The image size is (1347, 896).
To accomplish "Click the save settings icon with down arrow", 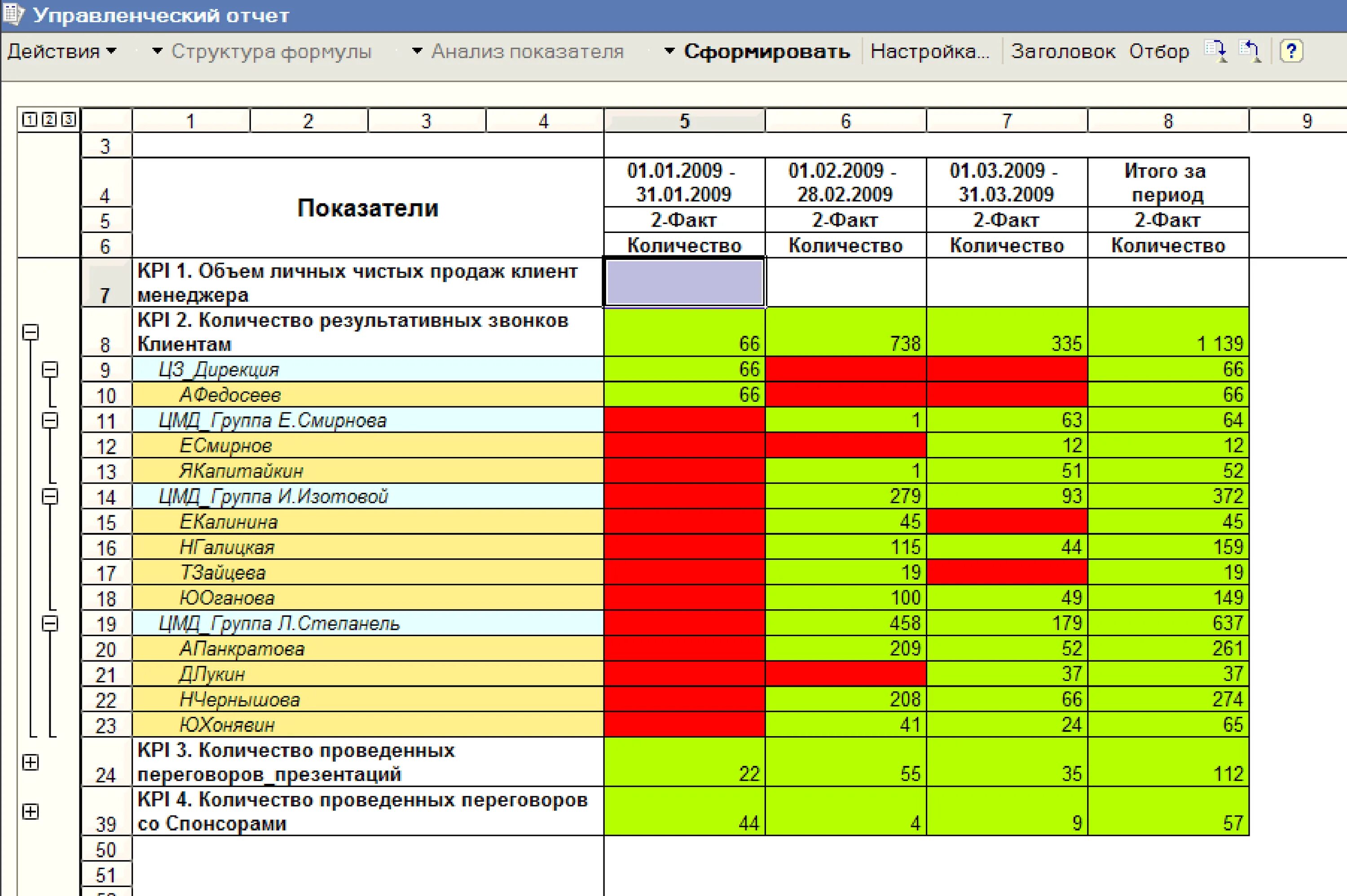I will click(x=1215, y=51).
